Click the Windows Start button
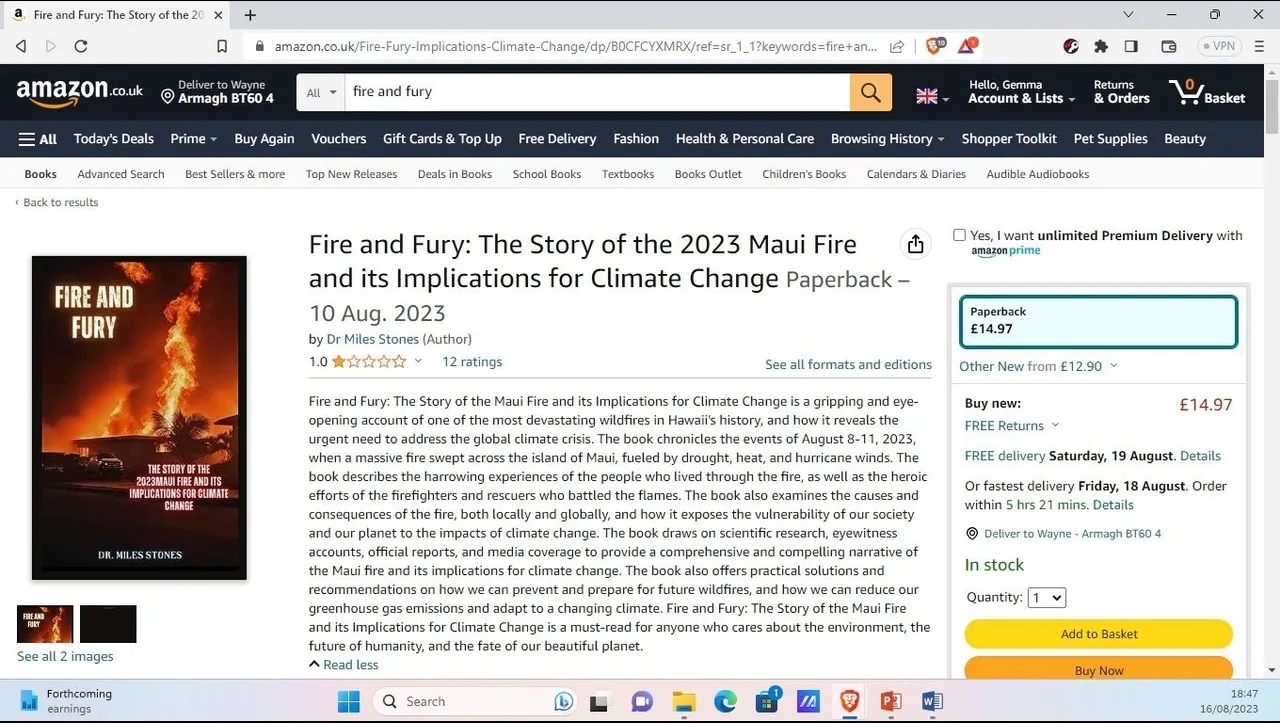 (348, 701)
